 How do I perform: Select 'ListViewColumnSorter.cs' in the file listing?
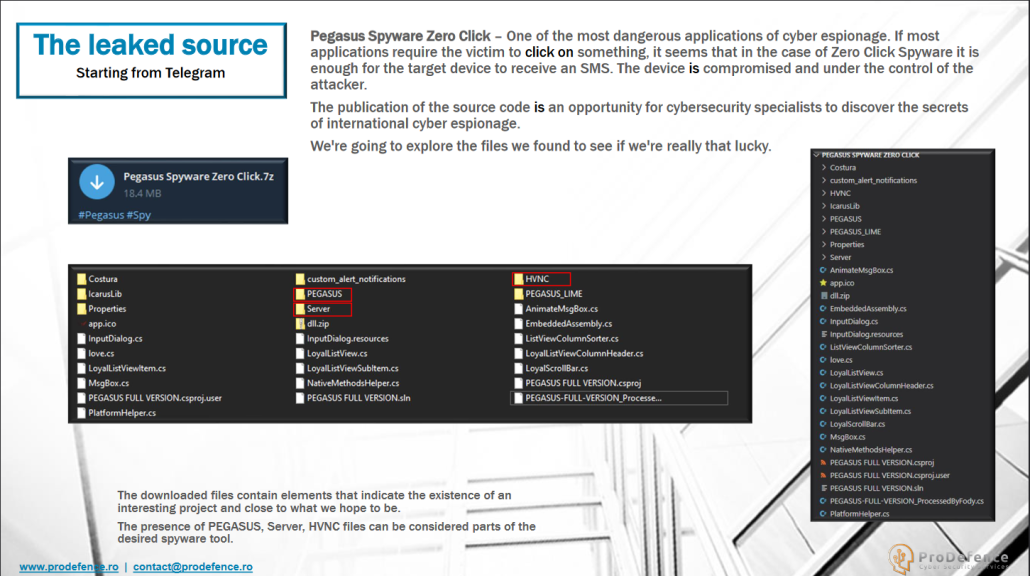pos(571,339)
